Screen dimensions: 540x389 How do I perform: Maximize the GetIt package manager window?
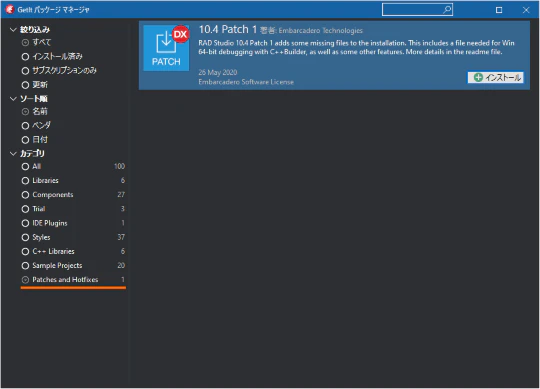(x=499, y=10)
